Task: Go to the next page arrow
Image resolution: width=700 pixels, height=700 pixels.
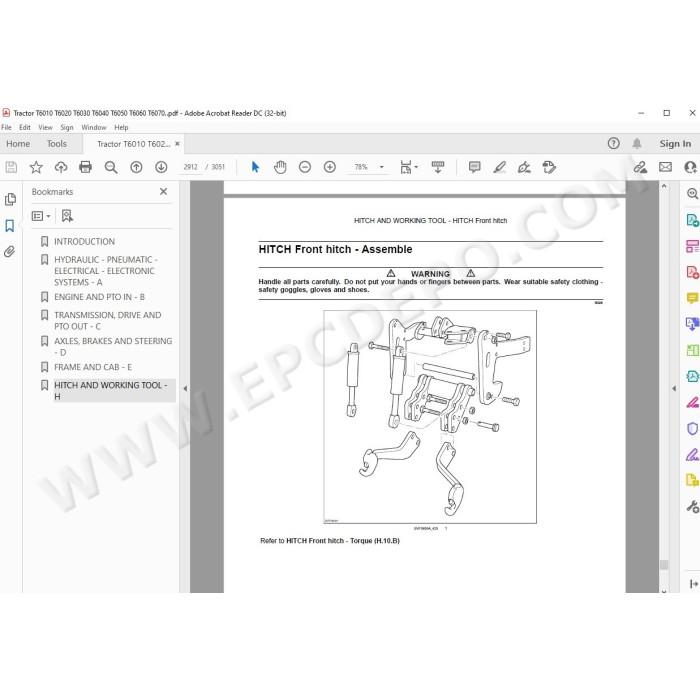Action: (161, 167)
